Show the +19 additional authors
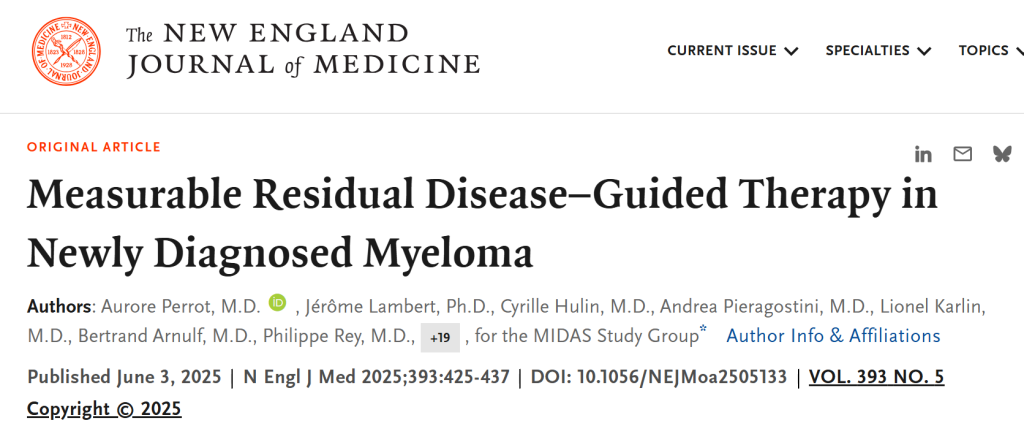The image size is (1024, 434). coord(440,337)
